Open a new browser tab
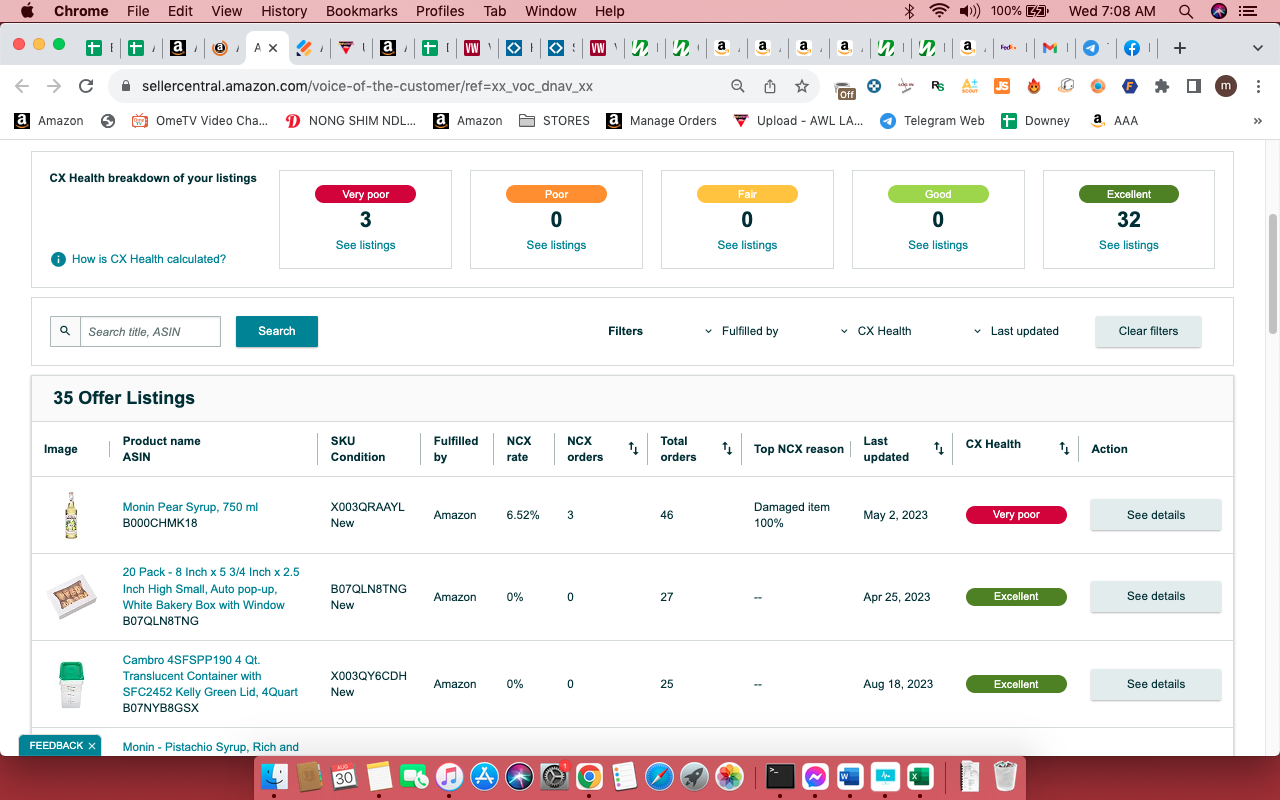Viewport: 1280px width, 800px height. click(1180, 48)
